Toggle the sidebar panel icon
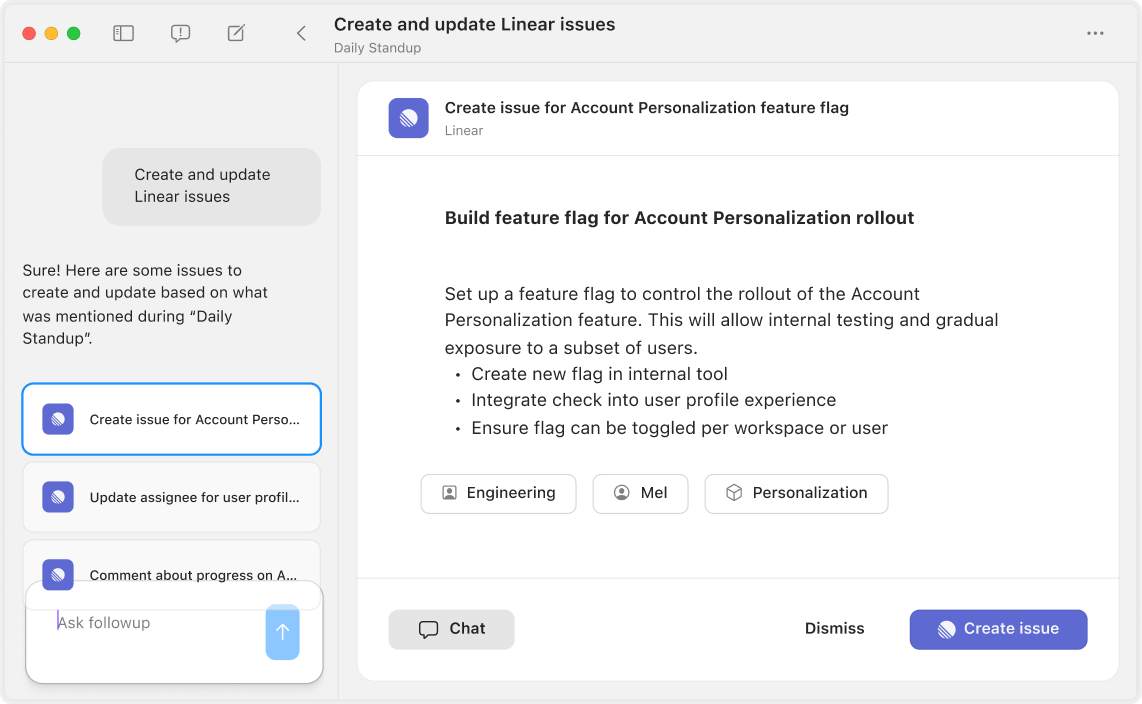The width and height of the screenshot is (1142, 704). click(123, 34)
